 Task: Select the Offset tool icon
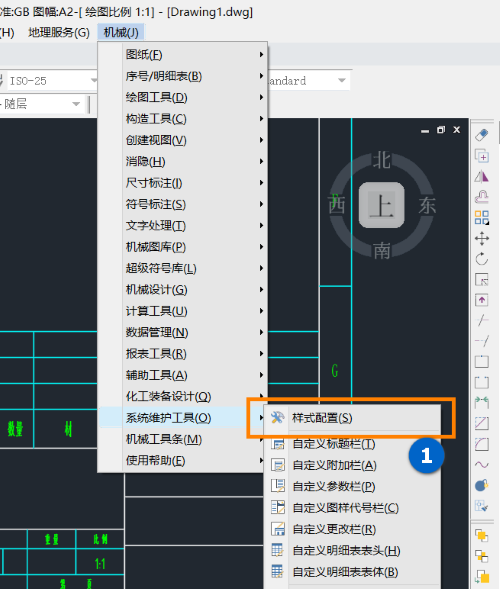pos(482,197)
